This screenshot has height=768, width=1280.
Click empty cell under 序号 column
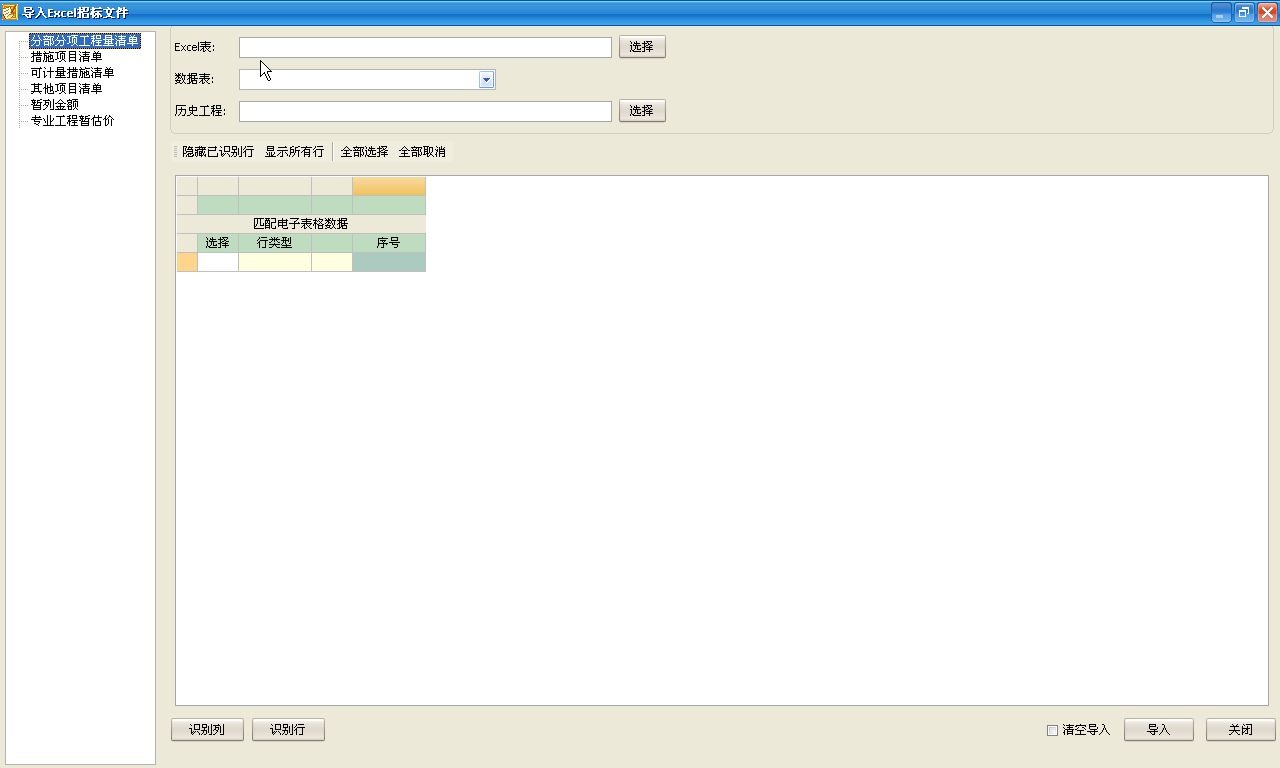click(389, 262)
